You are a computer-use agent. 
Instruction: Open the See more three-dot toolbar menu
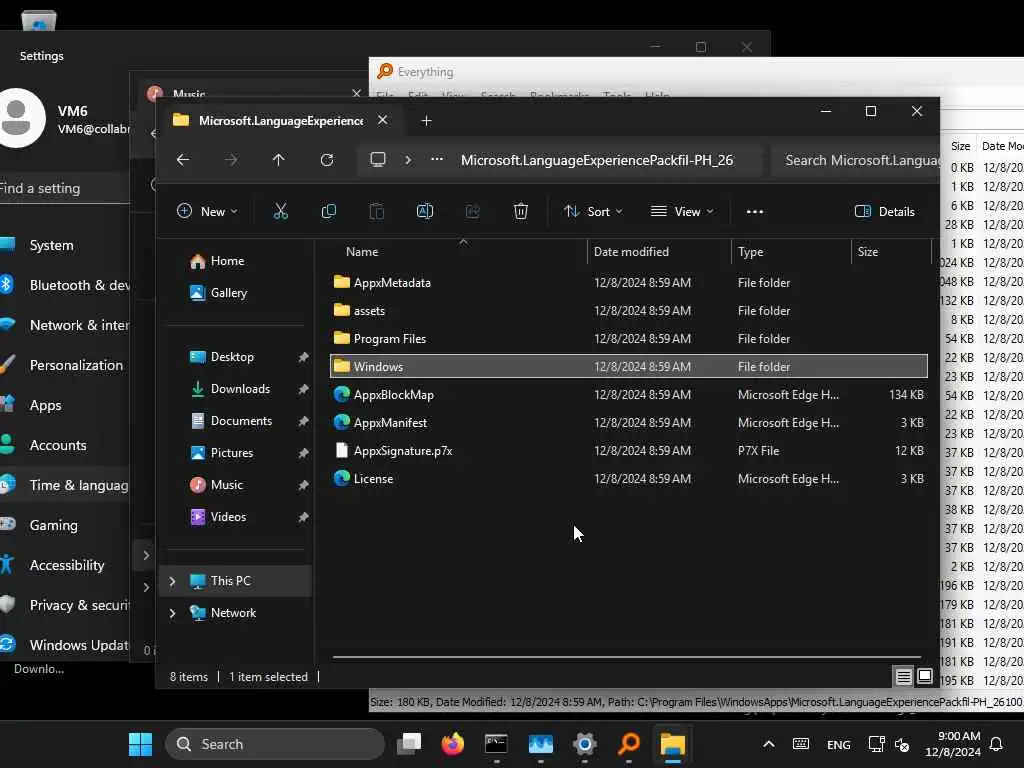click(755, 212)
